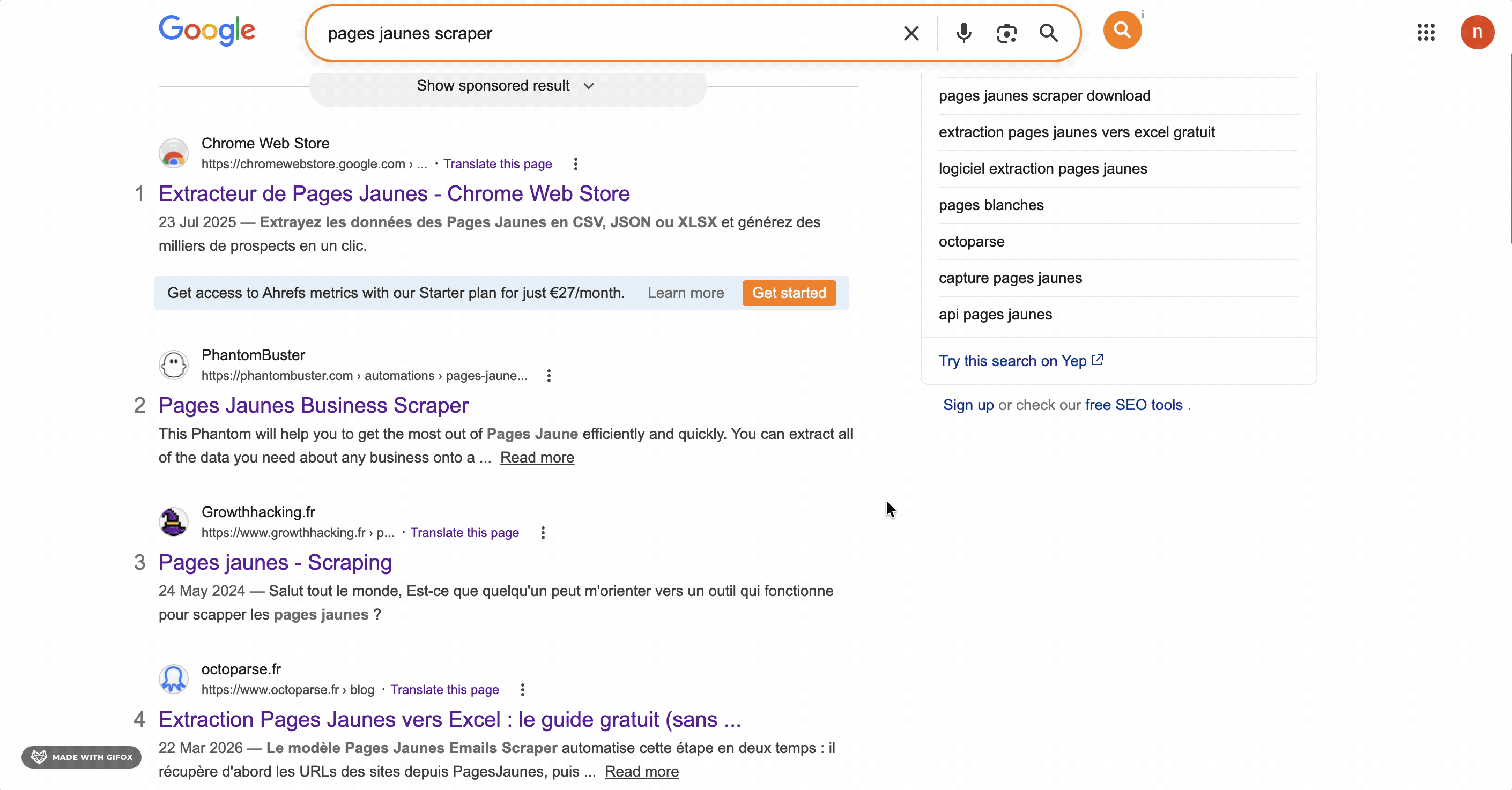
Task: Click the Google logo
Action: tap(206, 31)
